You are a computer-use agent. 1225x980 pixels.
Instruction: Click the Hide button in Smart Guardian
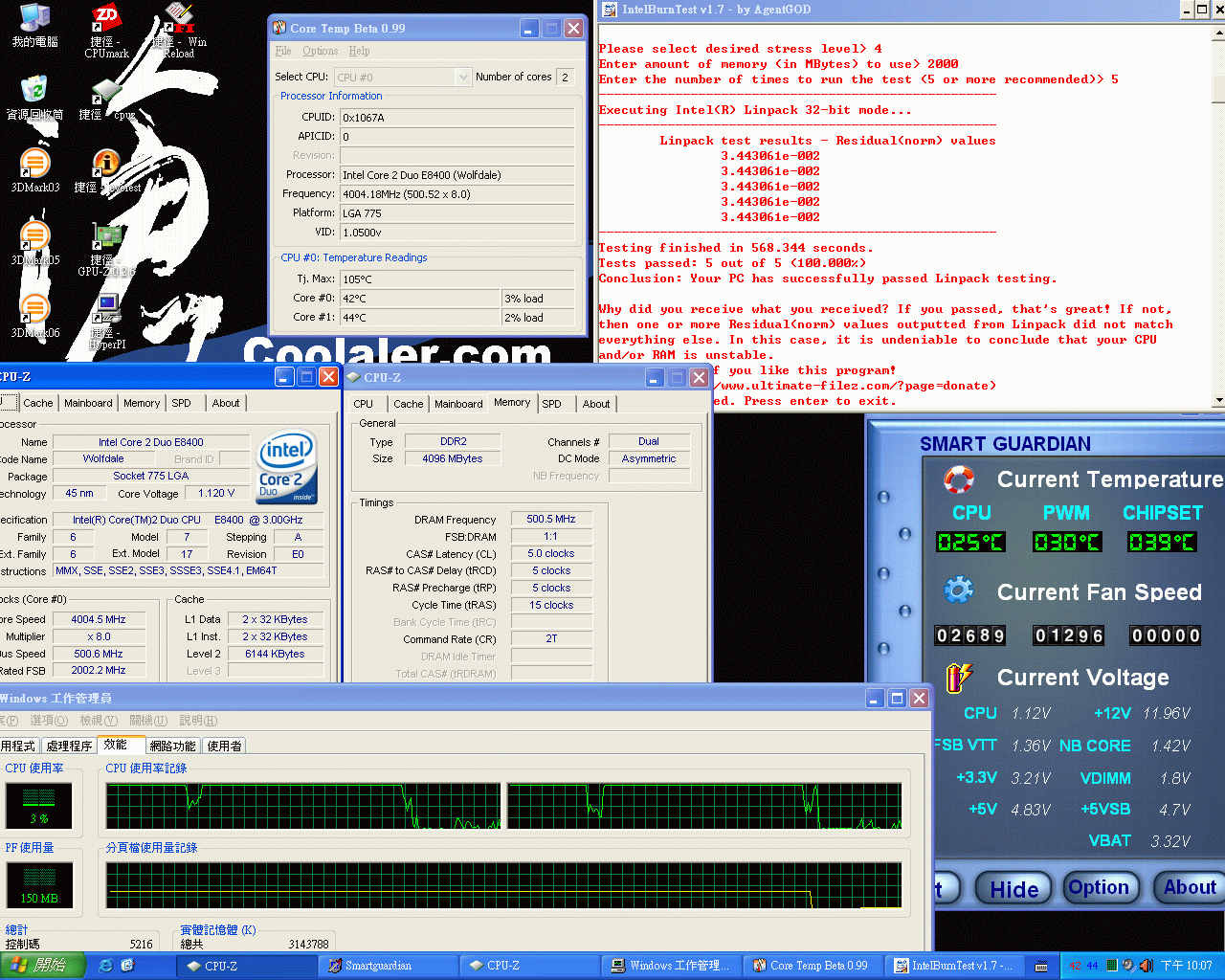click(1013, 889)
